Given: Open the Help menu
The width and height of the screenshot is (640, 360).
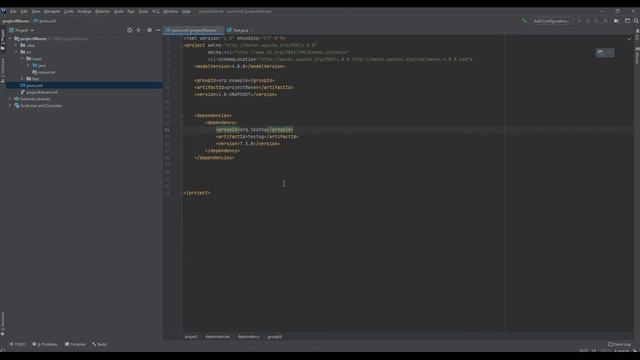Looking at the screenshot, I should click(186, 11).
